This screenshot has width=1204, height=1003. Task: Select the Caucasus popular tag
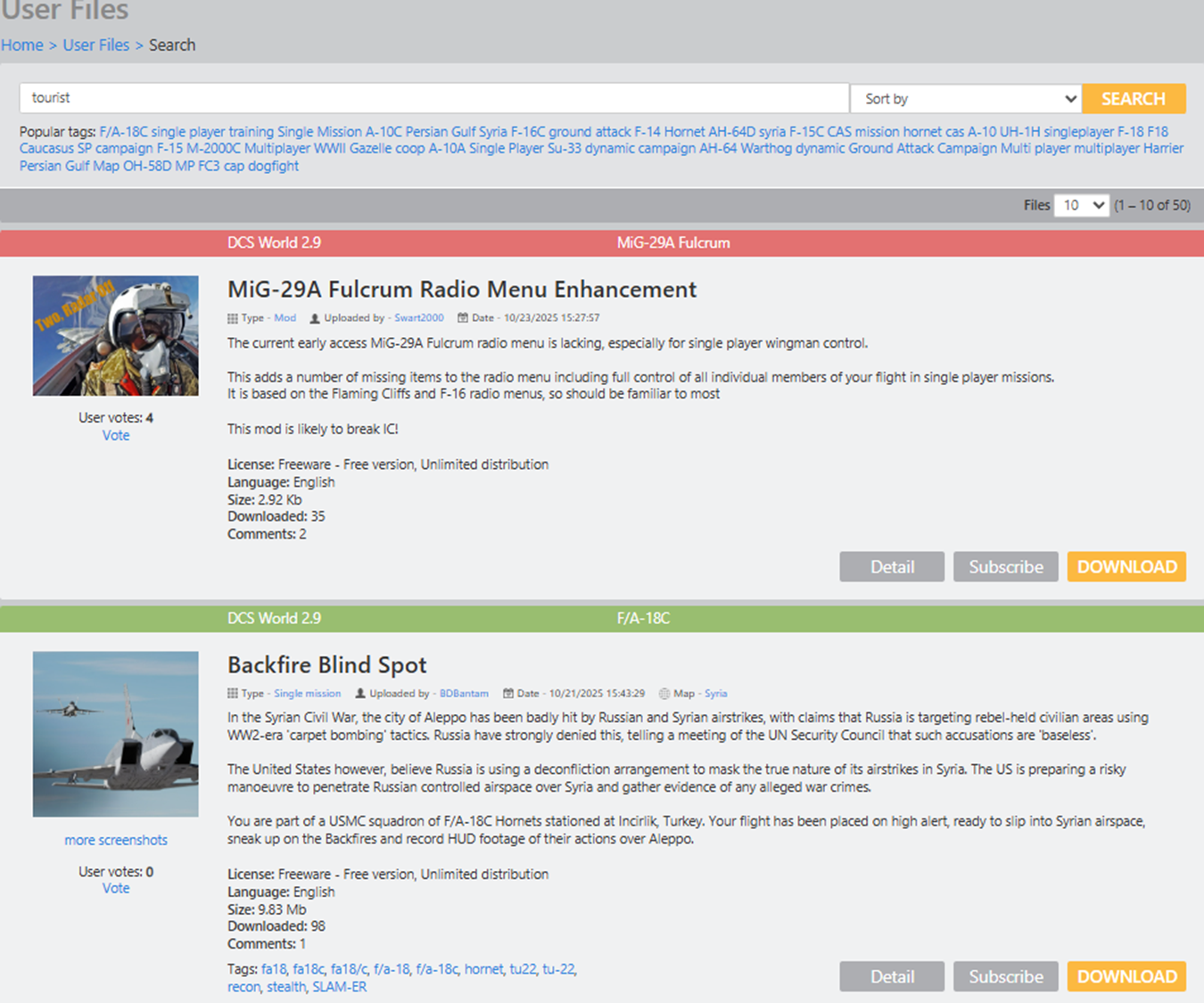pyautogui.click(x=47, y=149)
